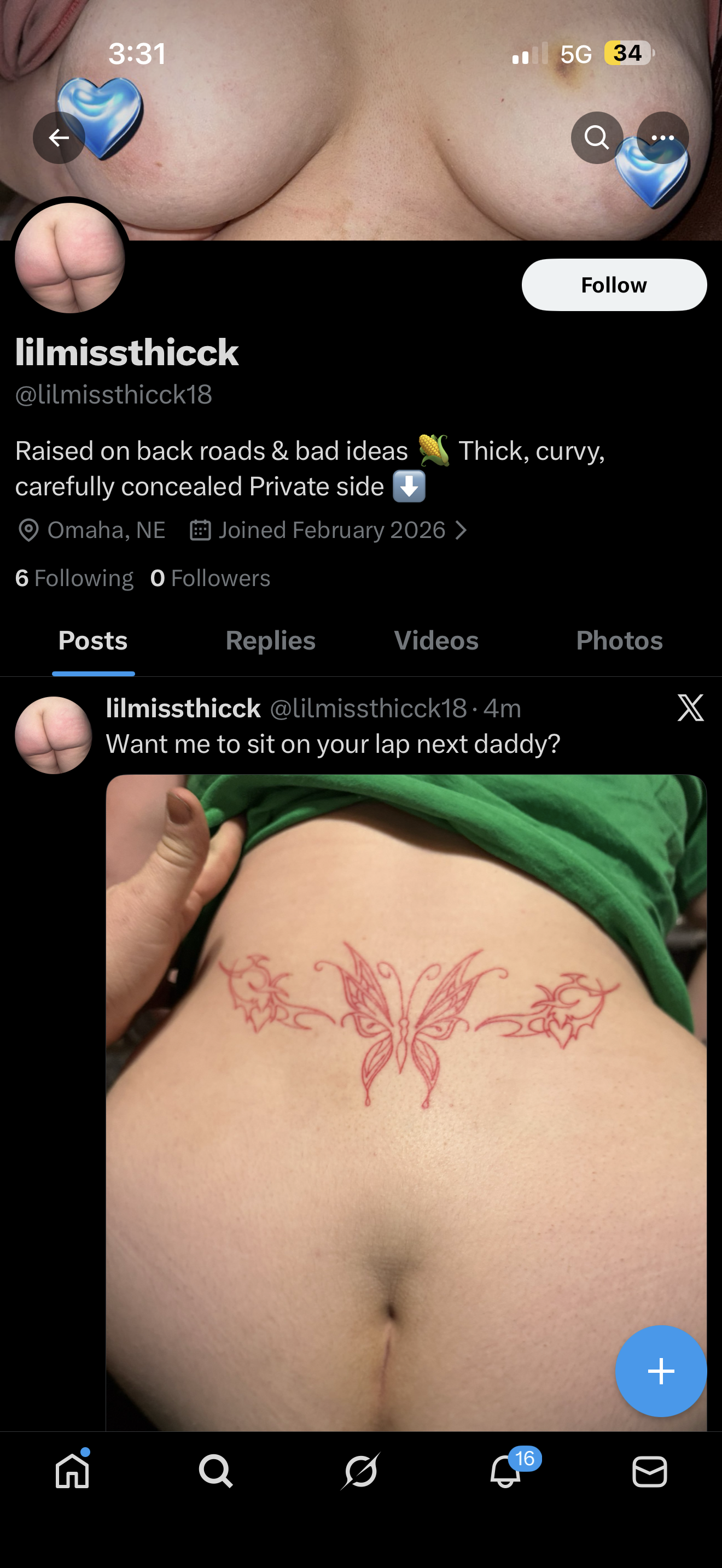View the 6 Following list
Image resolution: width=722 pixels, height=1568 pixels.
point(74,578)
